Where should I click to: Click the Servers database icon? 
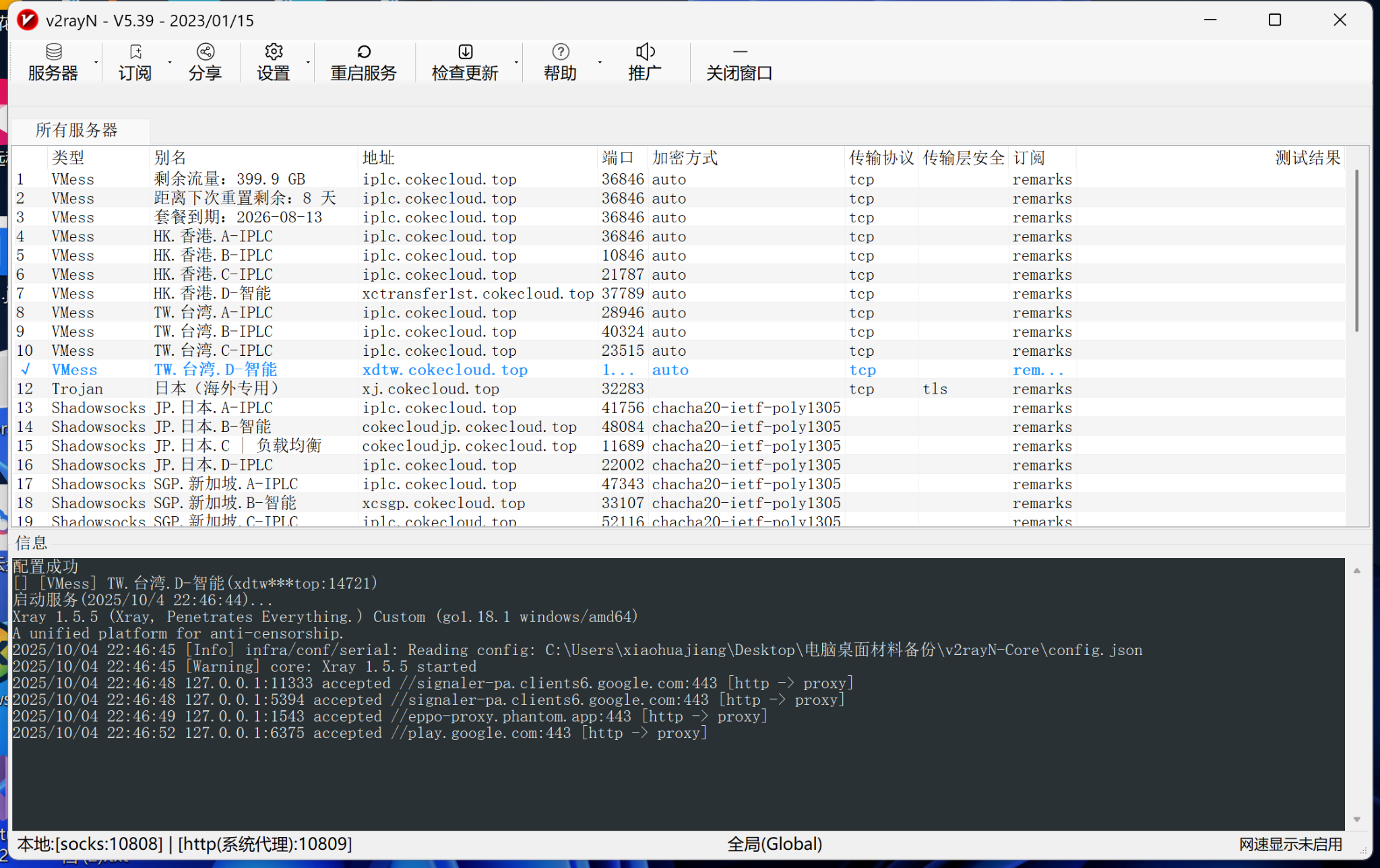pyautogui.click(x=54, y=52)
